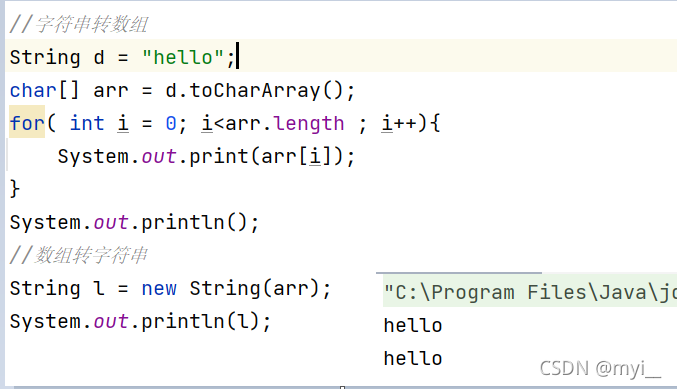
Task: Click the highlighted for keyword
Action: click(x=27, y=123)
